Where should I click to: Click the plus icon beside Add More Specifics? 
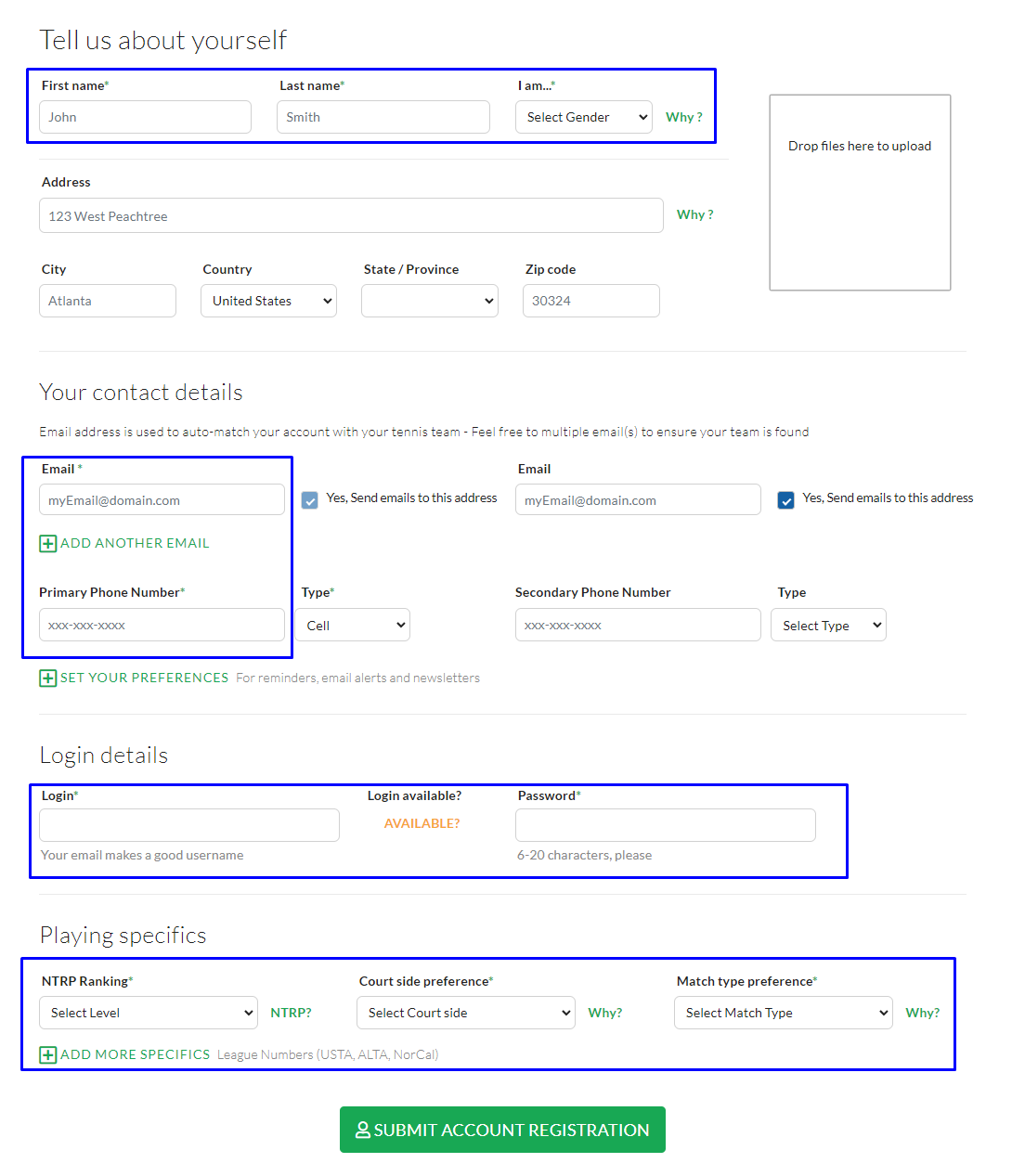pos(48,1055)
